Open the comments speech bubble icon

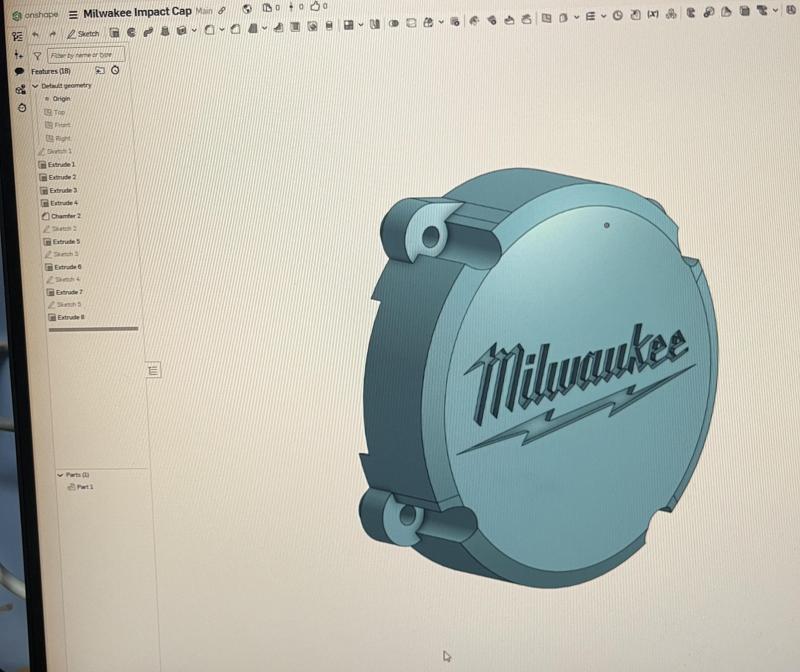pos(19,71)
